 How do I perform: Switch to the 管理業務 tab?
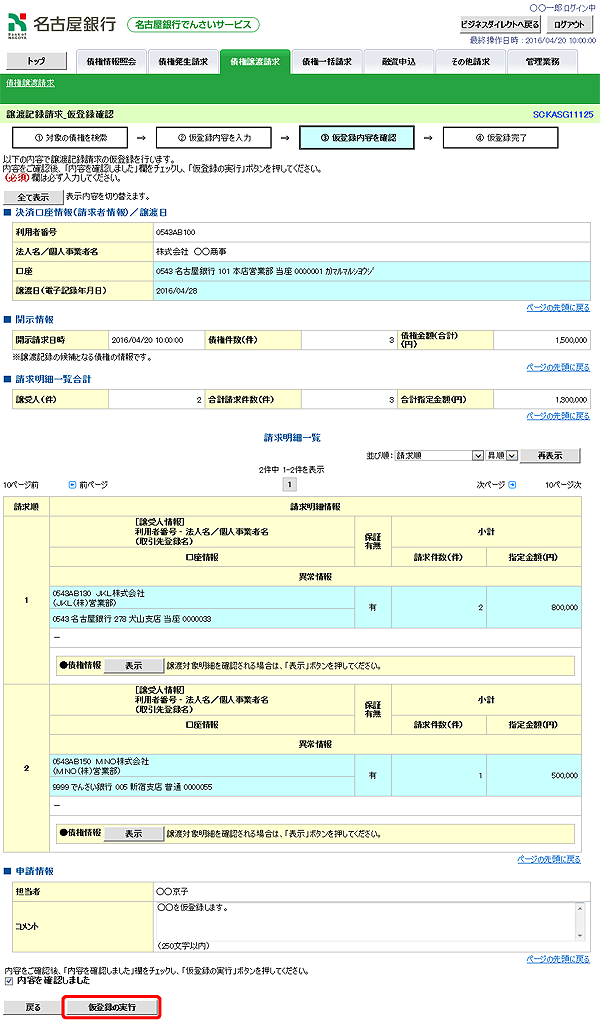coord(543,61)
